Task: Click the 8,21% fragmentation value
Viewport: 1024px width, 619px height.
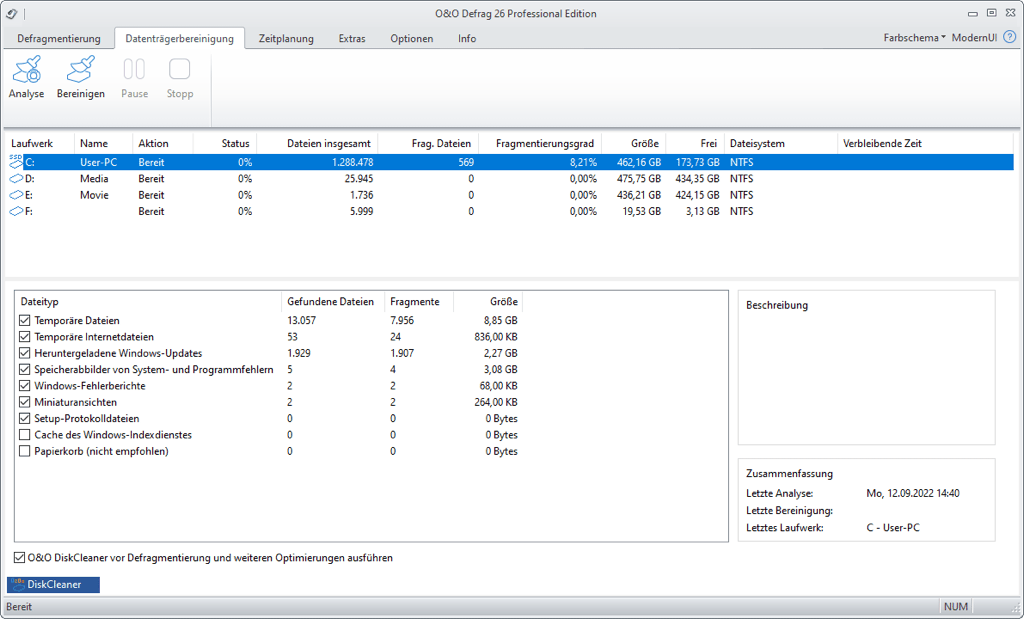Action: pos(583,162)
